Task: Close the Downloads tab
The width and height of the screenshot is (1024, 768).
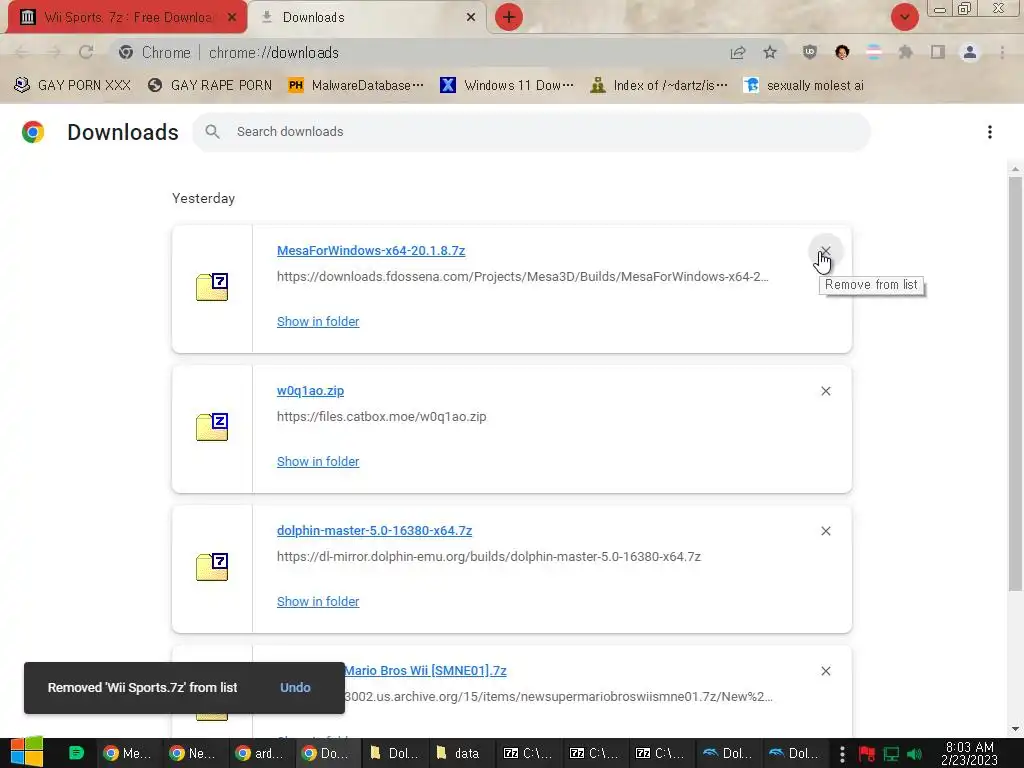Action: point(470,18)
